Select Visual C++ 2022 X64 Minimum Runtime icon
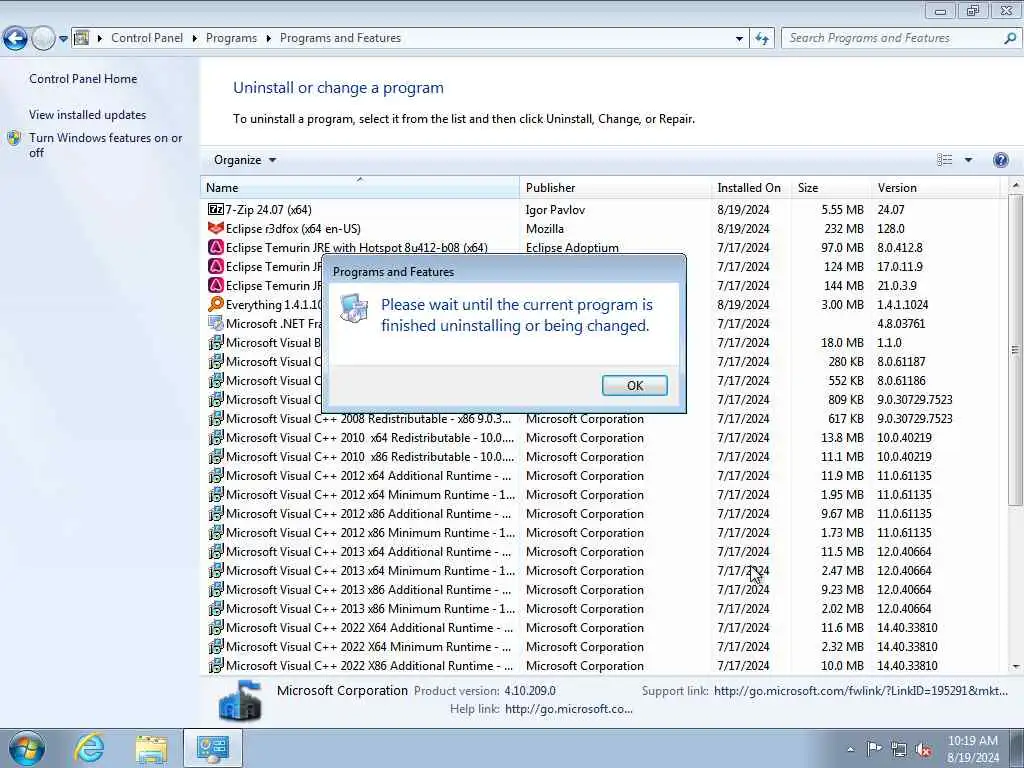This screenshot has width=1024, height=768. [x=216, y=647]
